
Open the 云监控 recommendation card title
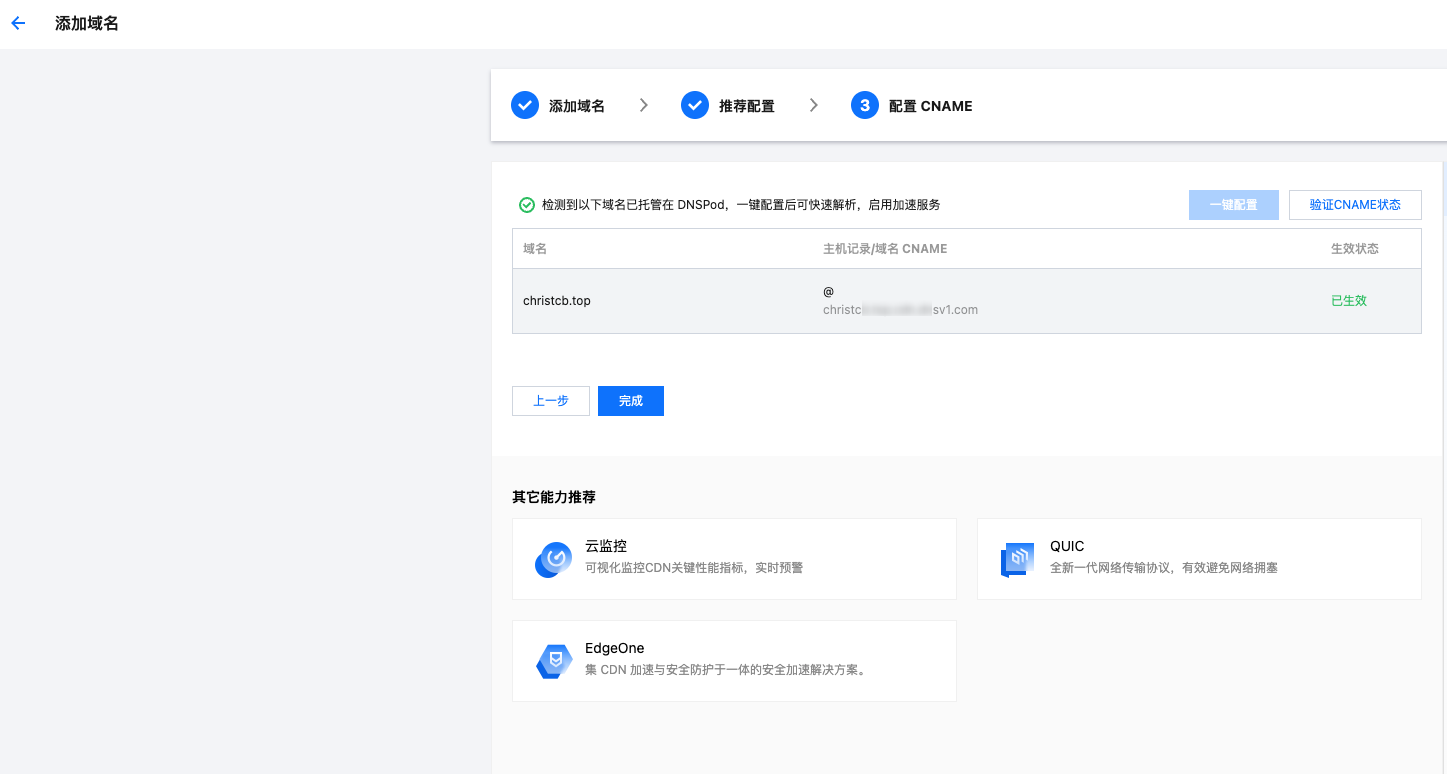(x=606, y=546)
